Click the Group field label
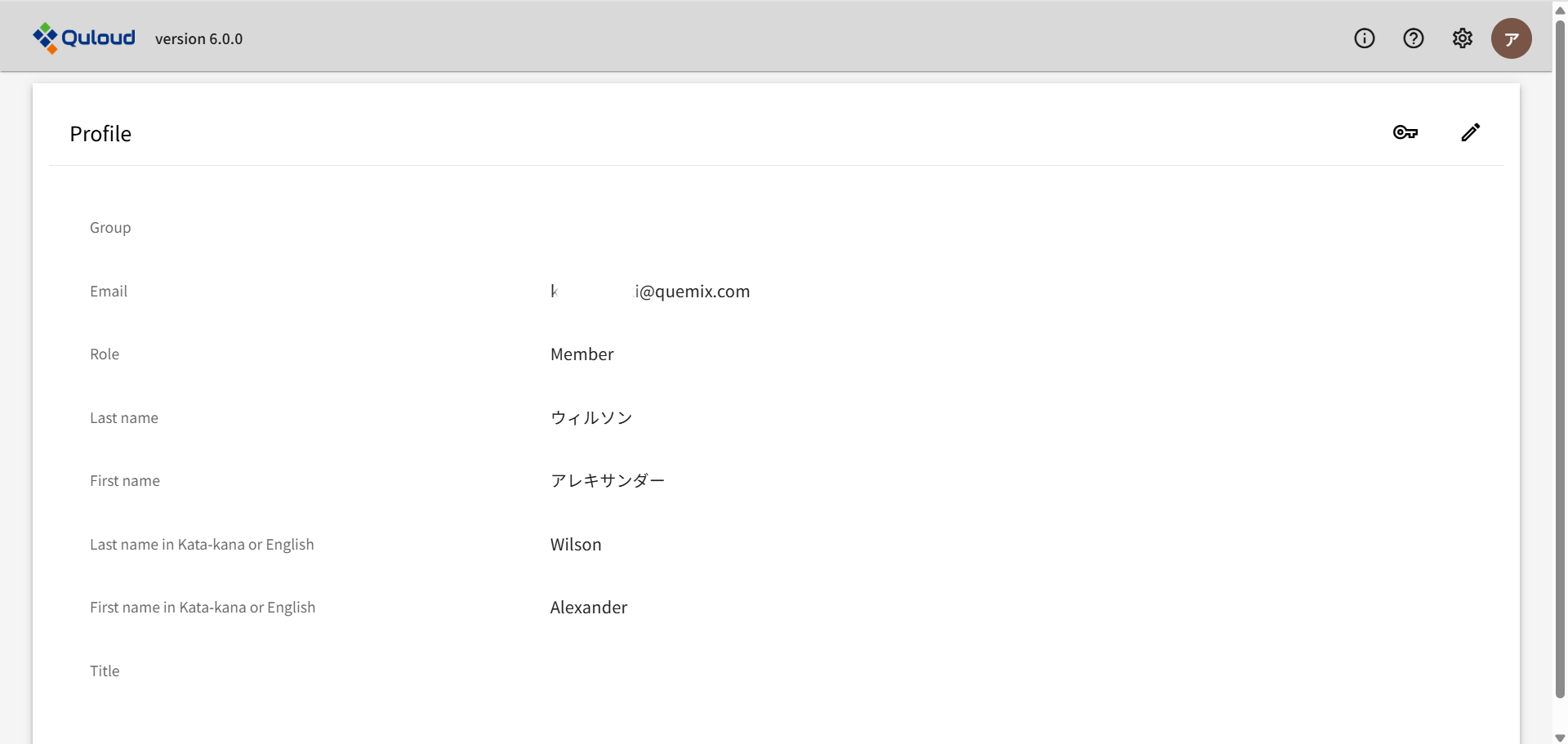This screenshot has width=1568, height=744. click(110, 228)
